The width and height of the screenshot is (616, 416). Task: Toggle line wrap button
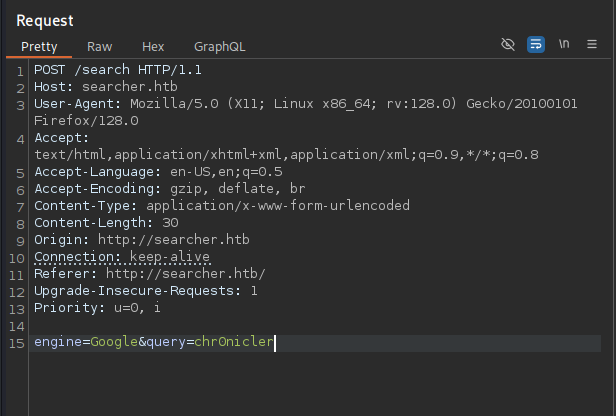(x=536, y=44)
